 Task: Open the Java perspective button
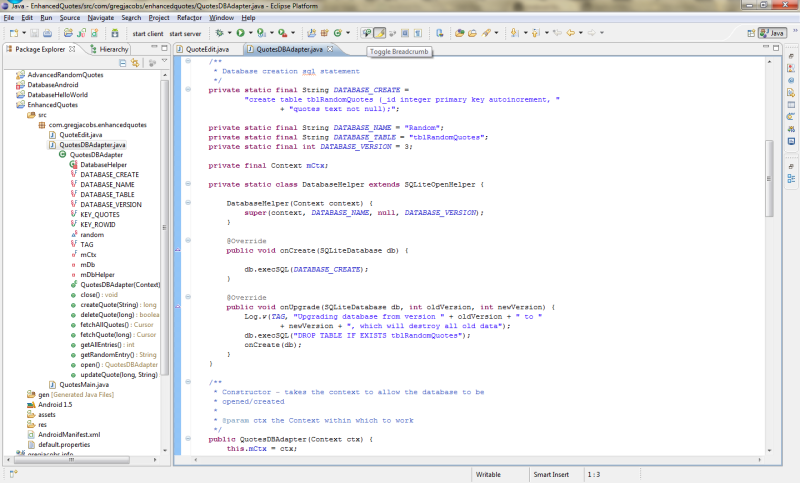pyautogui.click(x=770, y=33)
